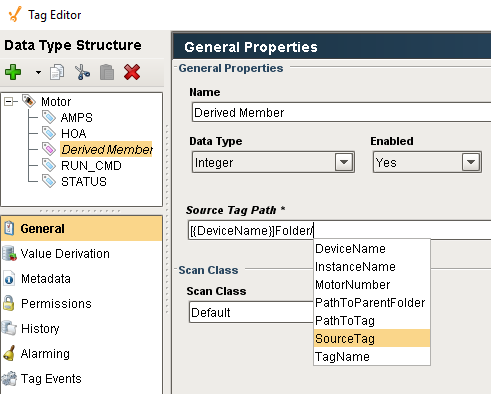Choose PathToTag from parameter list
This screenshot has width=491, height=394.
click(x=372, y=321)
